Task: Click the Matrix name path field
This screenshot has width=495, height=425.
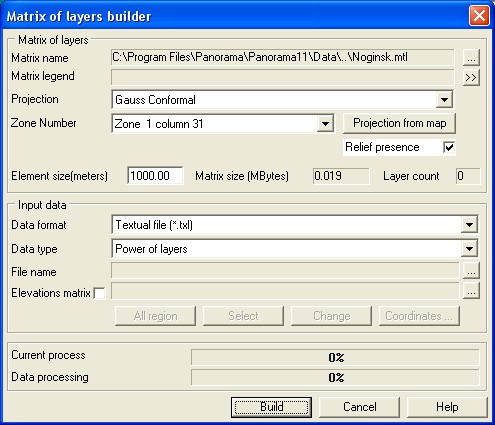Action: pyautogui.click(x=283, y=57)
